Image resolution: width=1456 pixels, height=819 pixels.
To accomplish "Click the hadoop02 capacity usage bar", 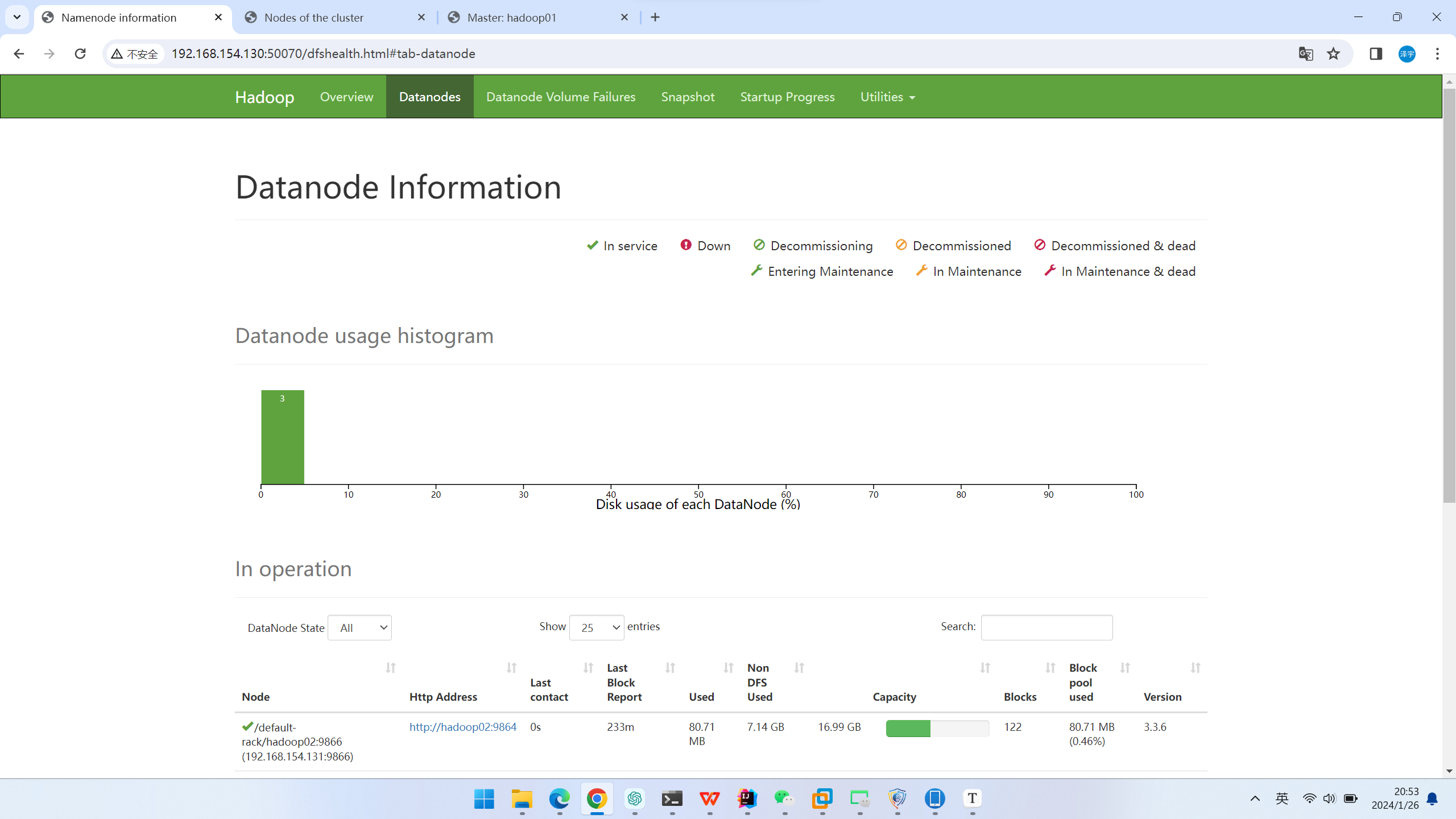I will (937, 728).
